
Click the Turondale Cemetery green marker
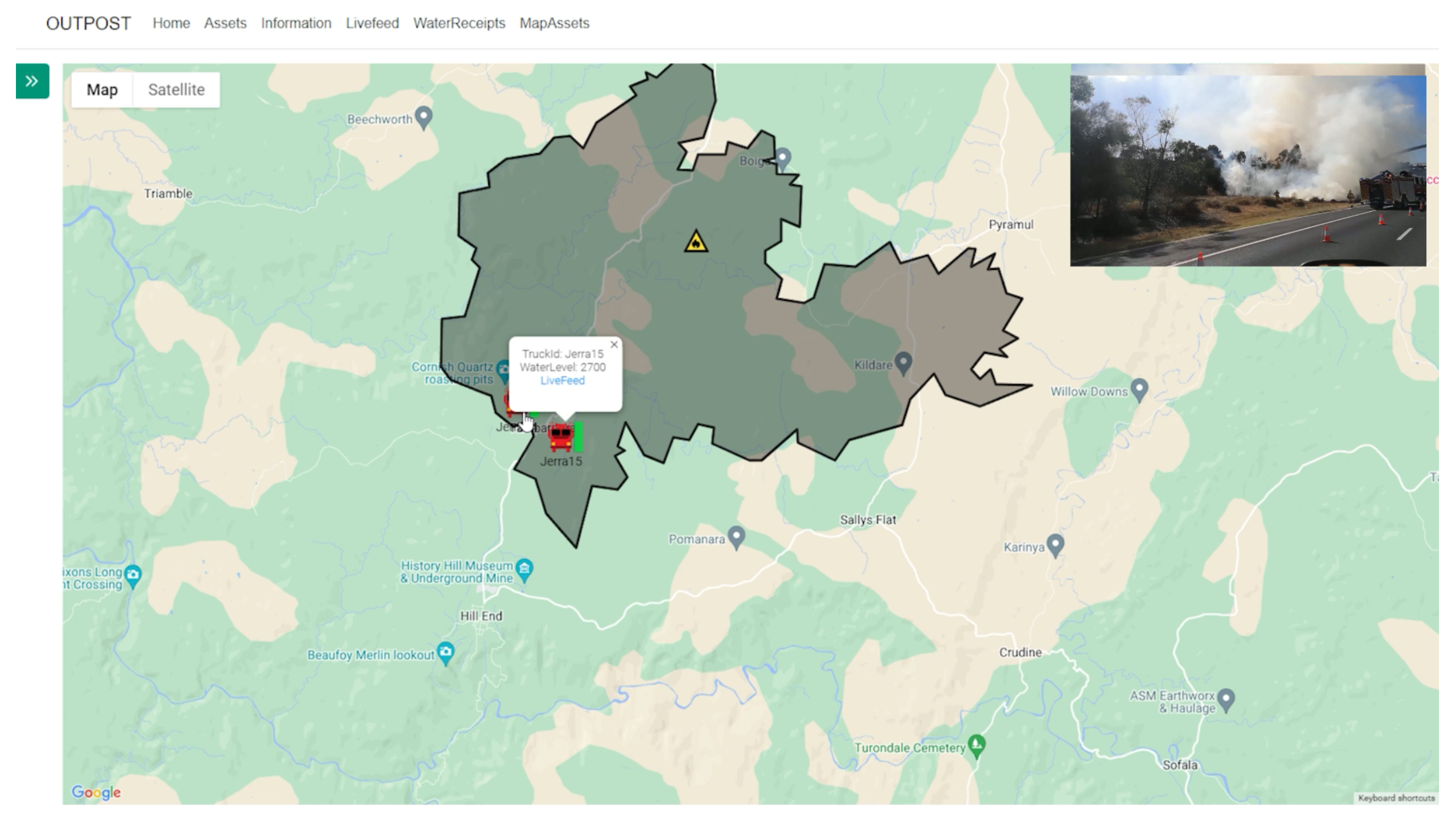tap(977, 744)
